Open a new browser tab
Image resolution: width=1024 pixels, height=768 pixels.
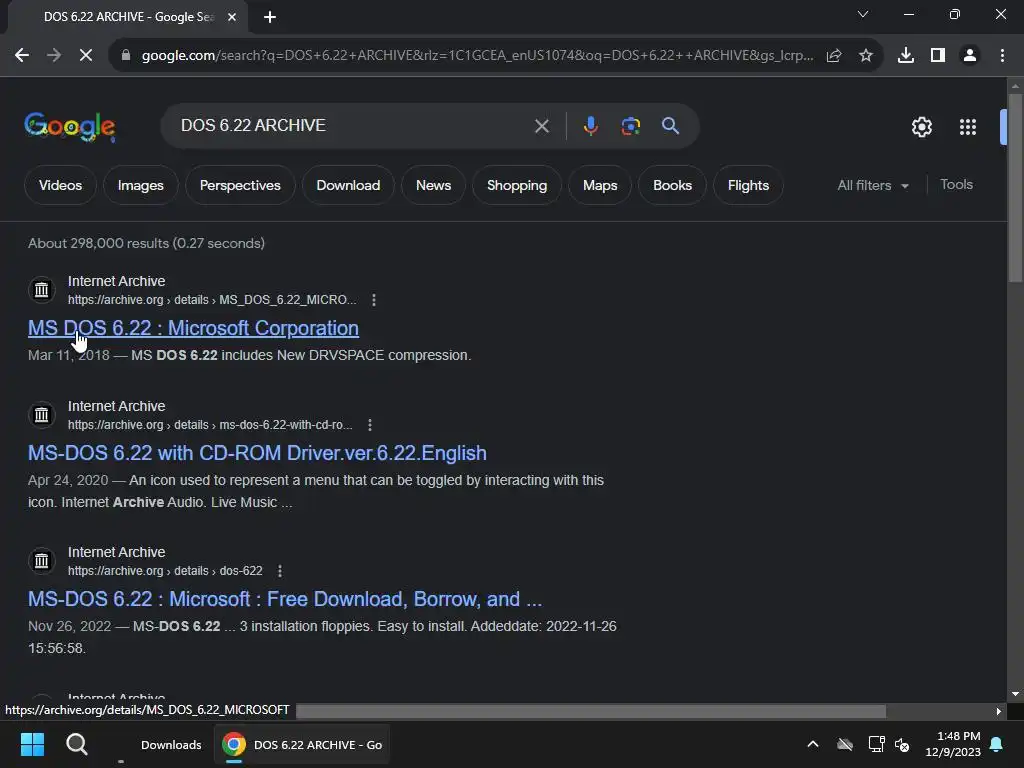pos(269,18)
